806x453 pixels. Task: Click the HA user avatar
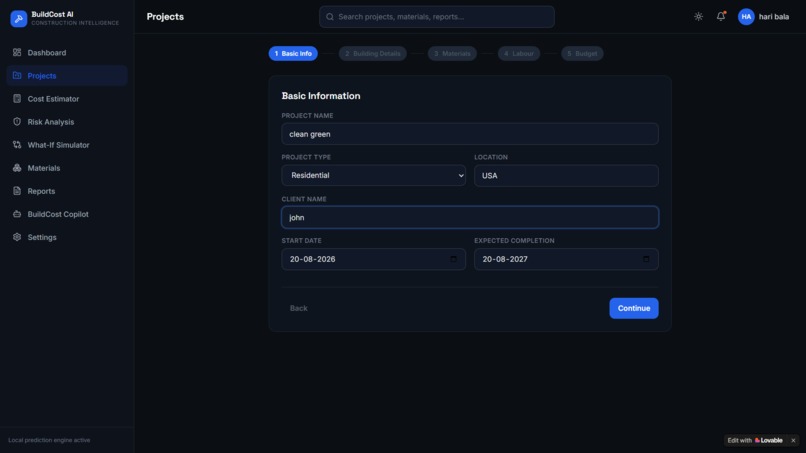(746, 16)
